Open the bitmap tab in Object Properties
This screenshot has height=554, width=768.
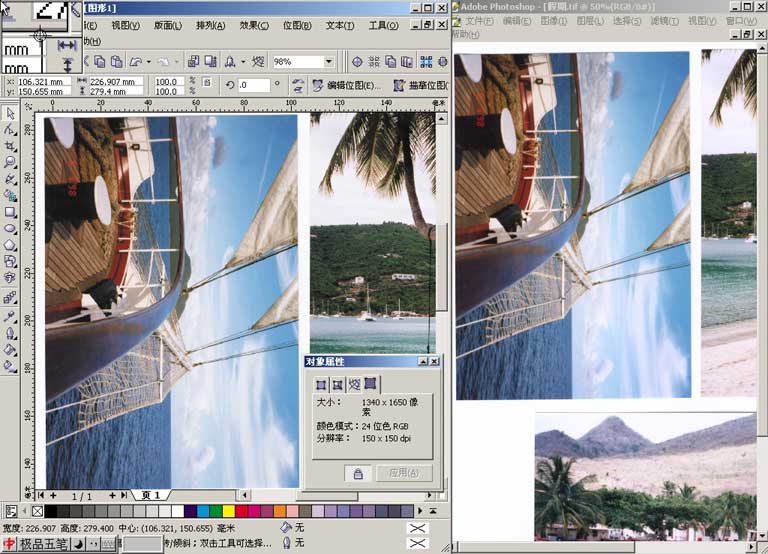[371, 384]
